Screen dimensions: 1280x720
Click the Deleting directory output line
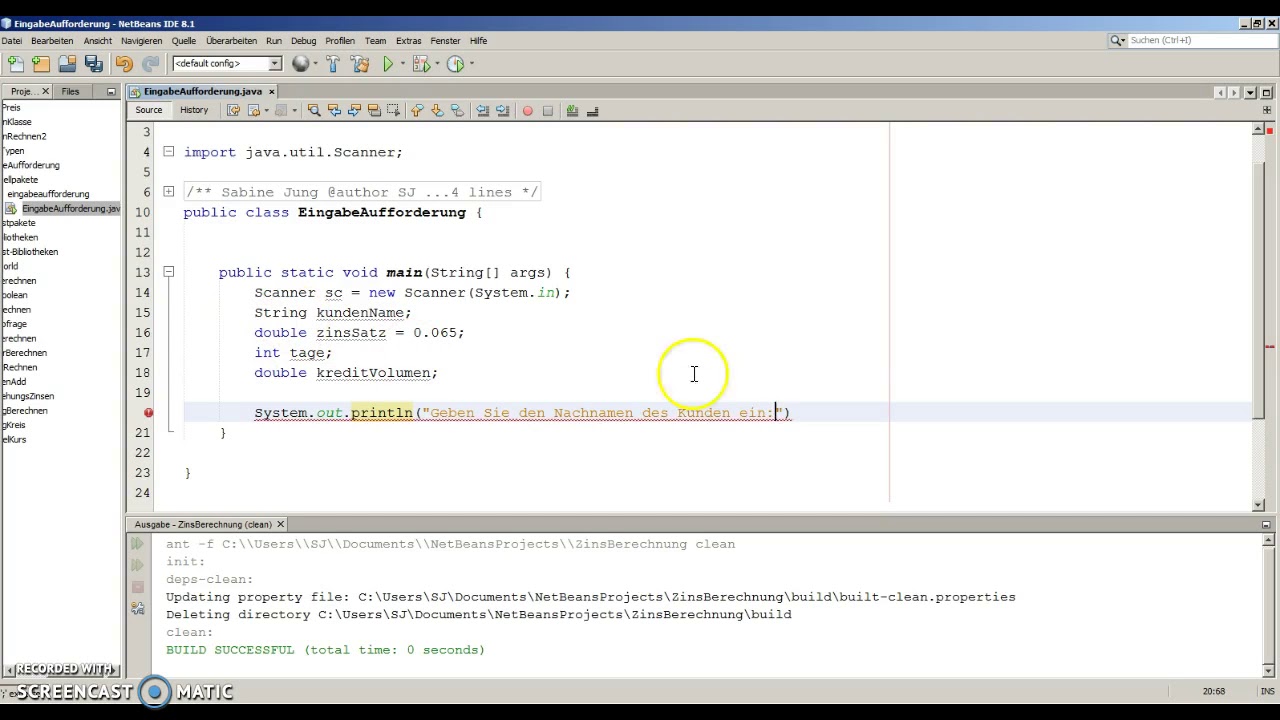point(478,614)
